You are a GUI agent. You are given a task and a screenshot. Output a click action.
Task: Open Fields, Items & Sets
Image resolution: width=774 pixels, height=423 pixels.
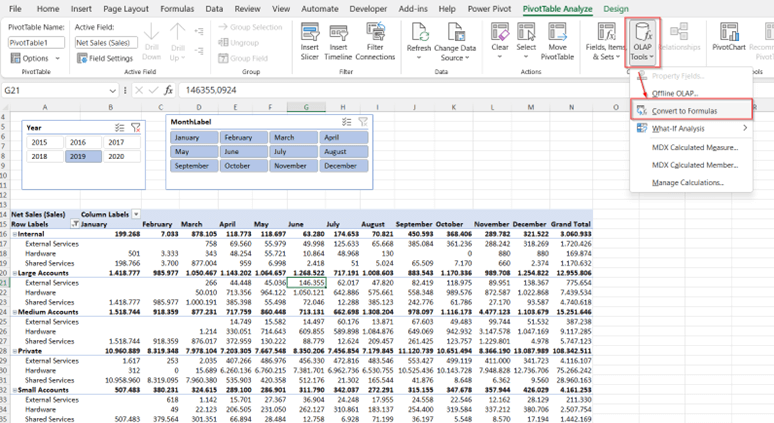[x=606, y=41]
